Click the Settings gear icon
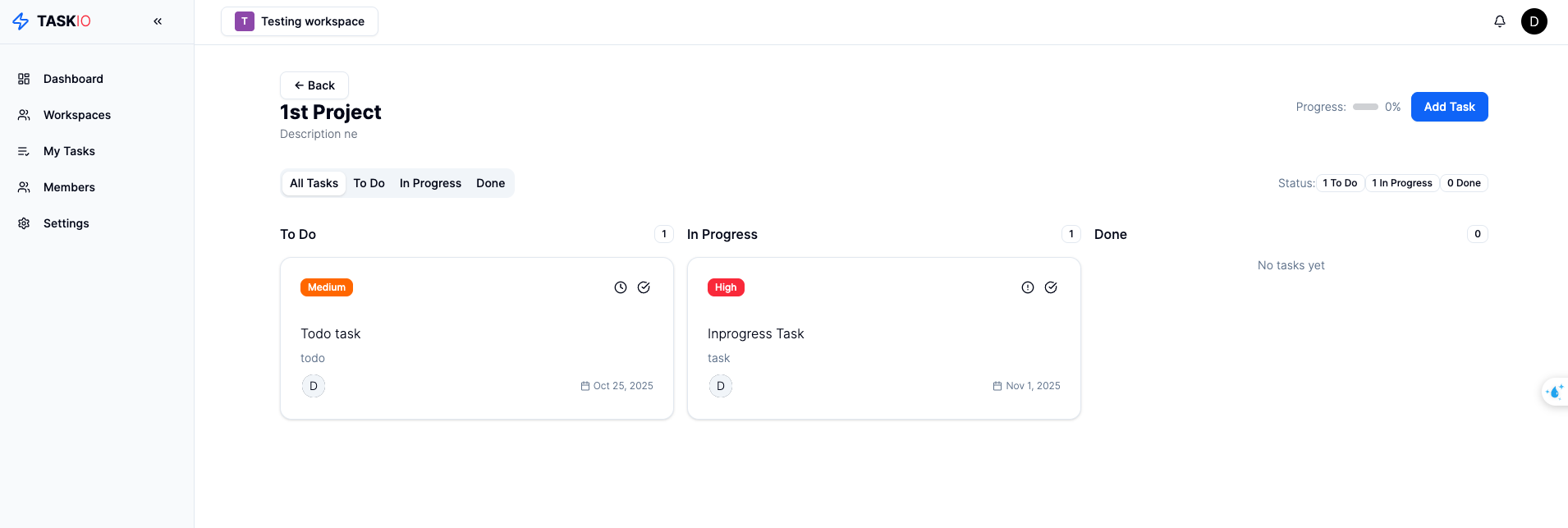The width and height of the screenshot is (1568, 528). (x=24, y=223)
